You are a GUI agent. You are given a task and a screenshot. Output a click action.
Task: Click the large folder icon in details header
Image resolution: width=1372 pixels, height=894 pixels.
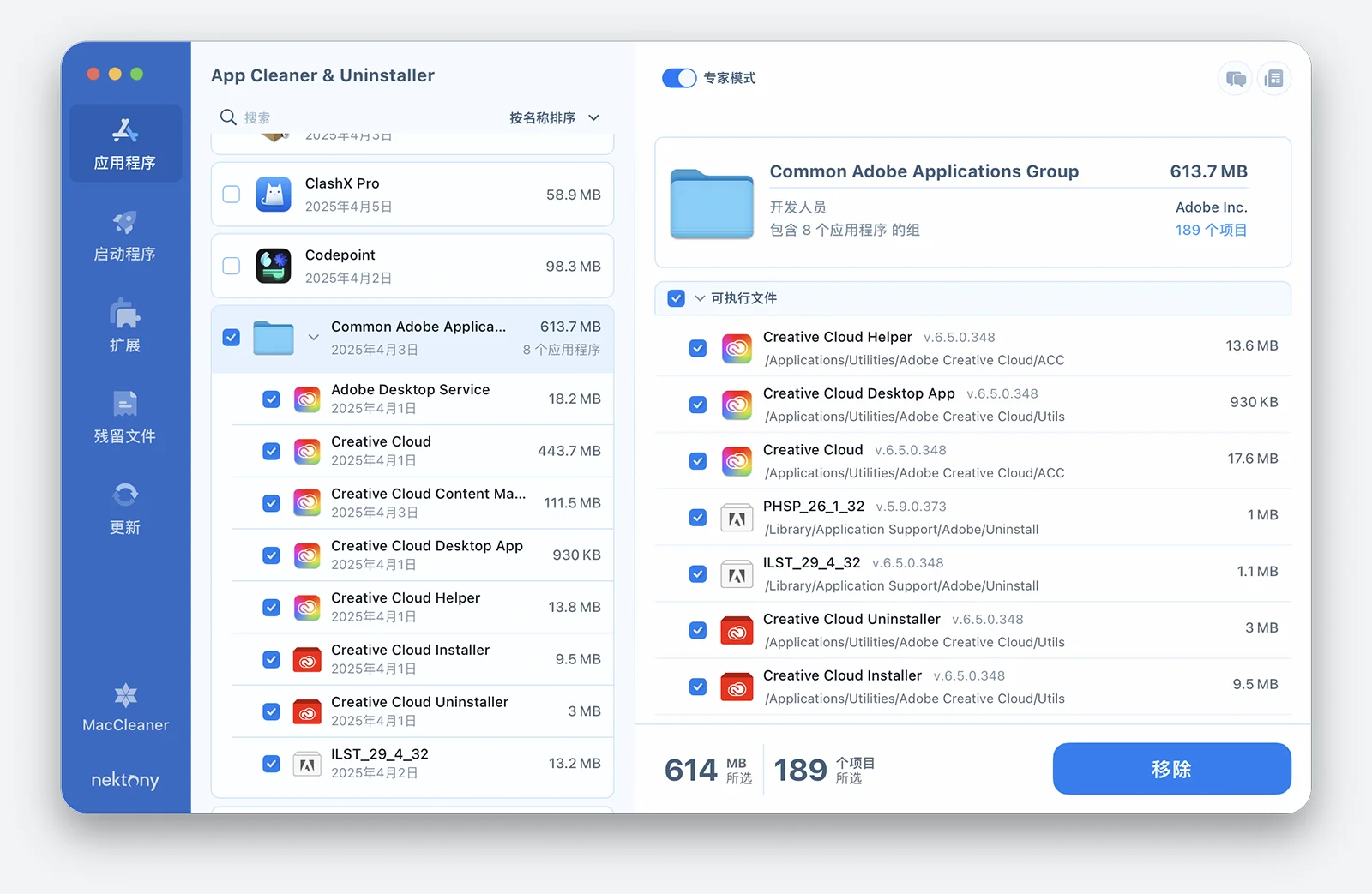tap(712, 203)
